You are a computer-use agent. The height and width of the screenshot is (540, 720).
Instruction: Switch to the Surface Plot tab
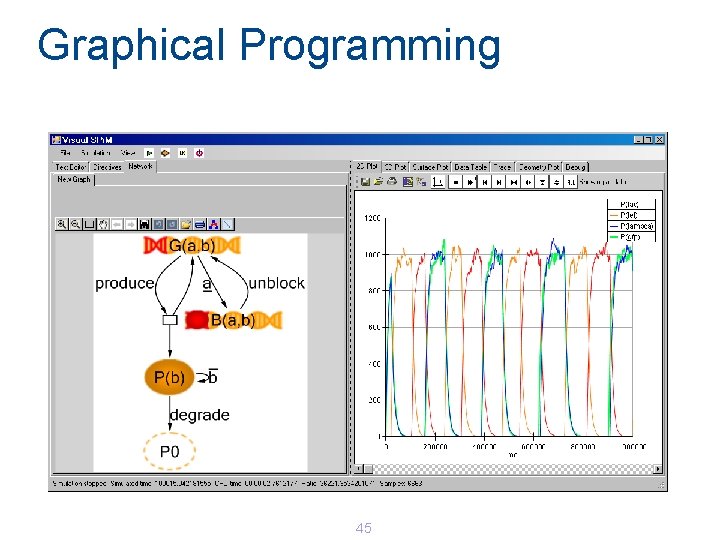(x=430, y=167)
